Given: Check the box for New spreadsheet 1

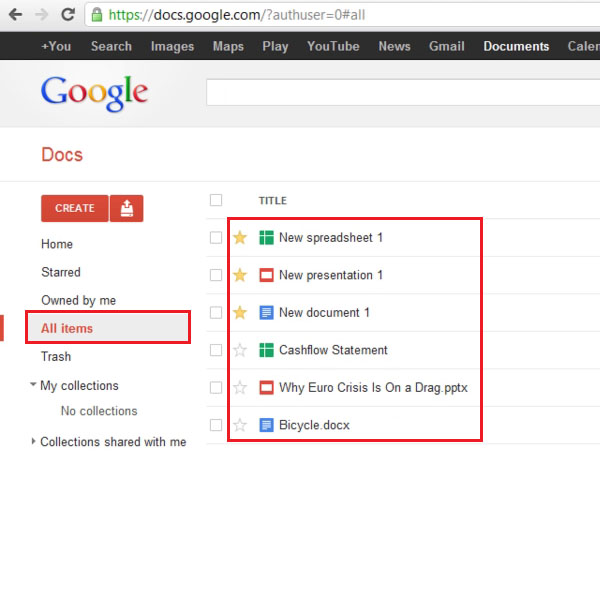Looking at the screenshot, I should tap(216, 238).
